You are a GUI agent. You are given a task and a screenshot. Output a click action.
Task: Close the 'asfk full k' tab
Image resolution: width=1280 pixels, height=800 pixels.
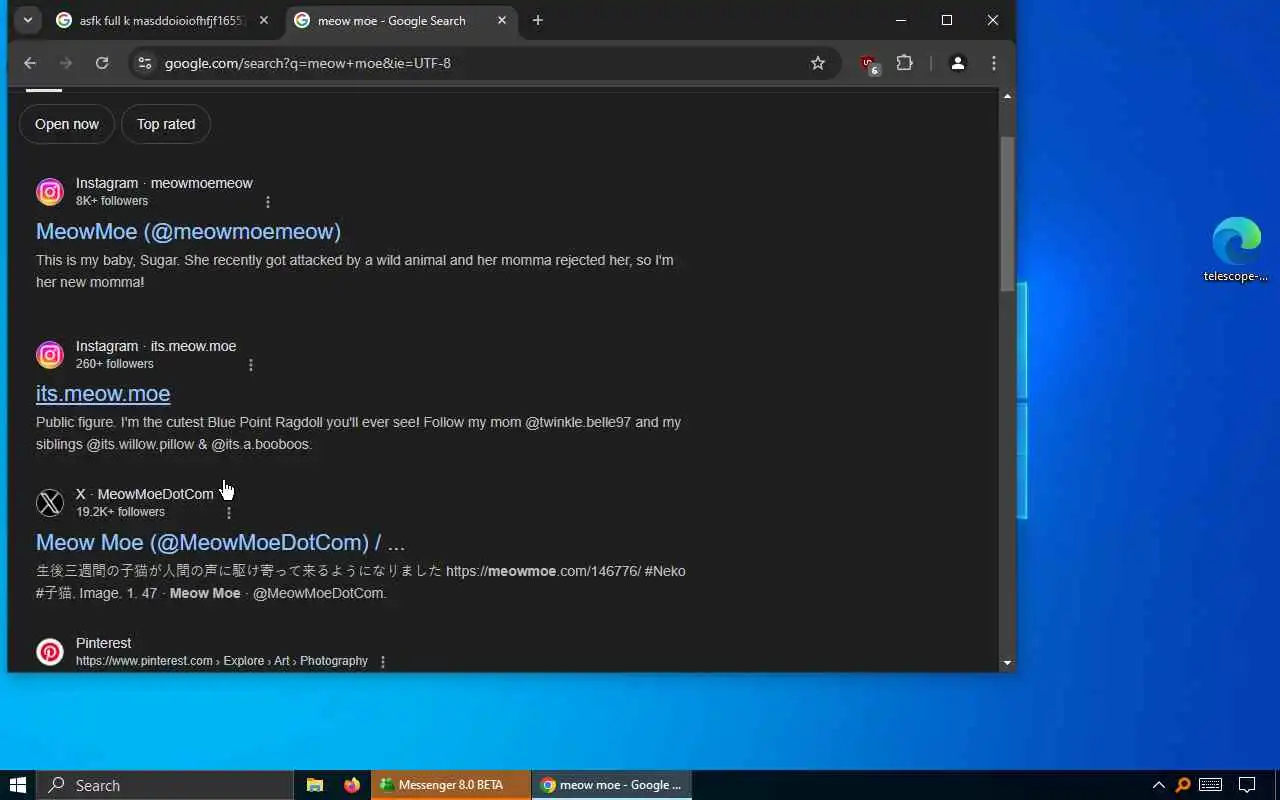264,21
